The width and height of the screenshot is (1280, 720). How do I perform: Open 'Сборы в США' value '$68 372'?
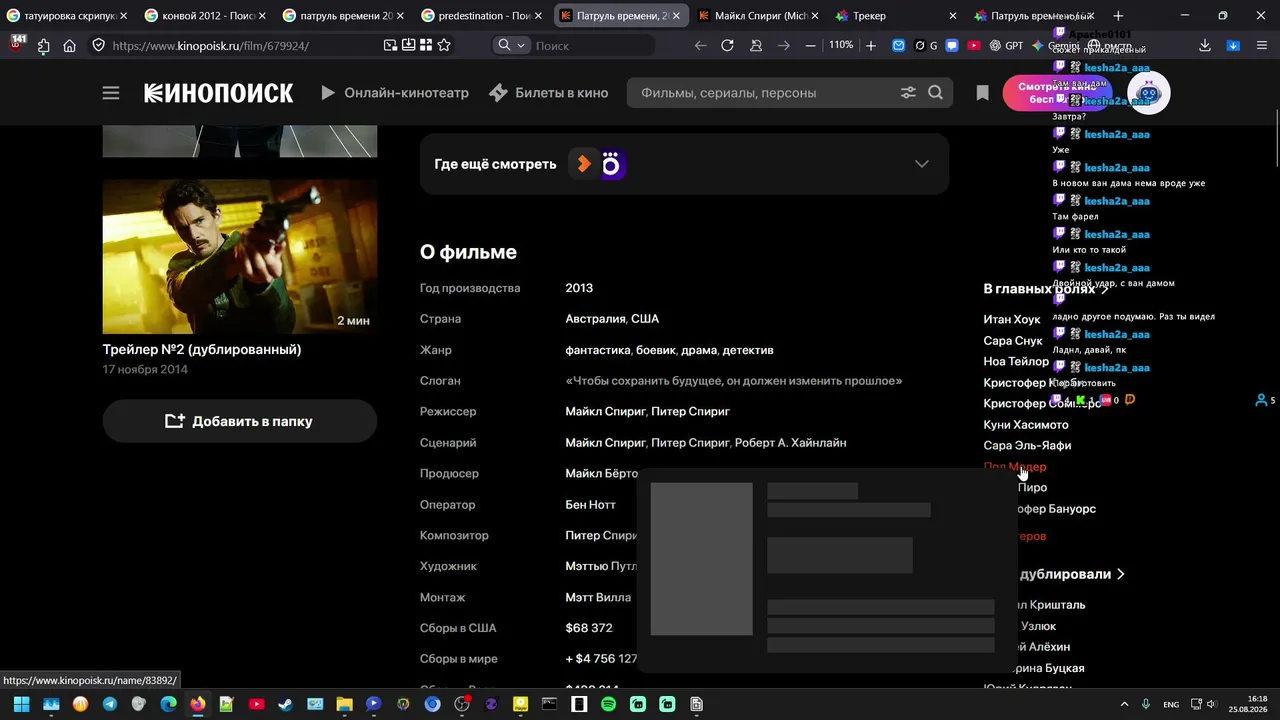tap(589, 629)
